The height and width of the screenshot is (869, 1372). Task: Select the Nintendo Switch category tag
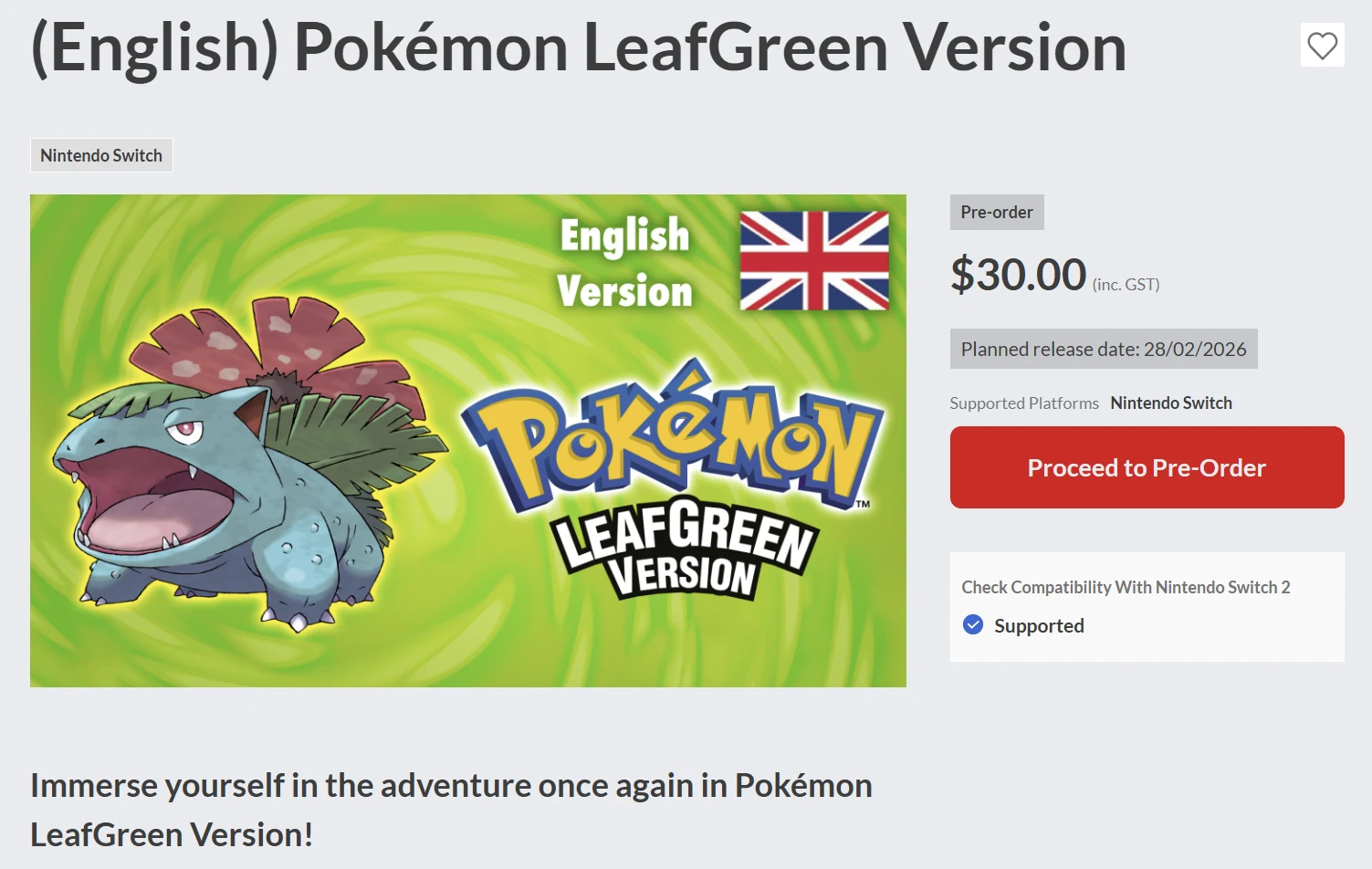[x=100, y=155]
